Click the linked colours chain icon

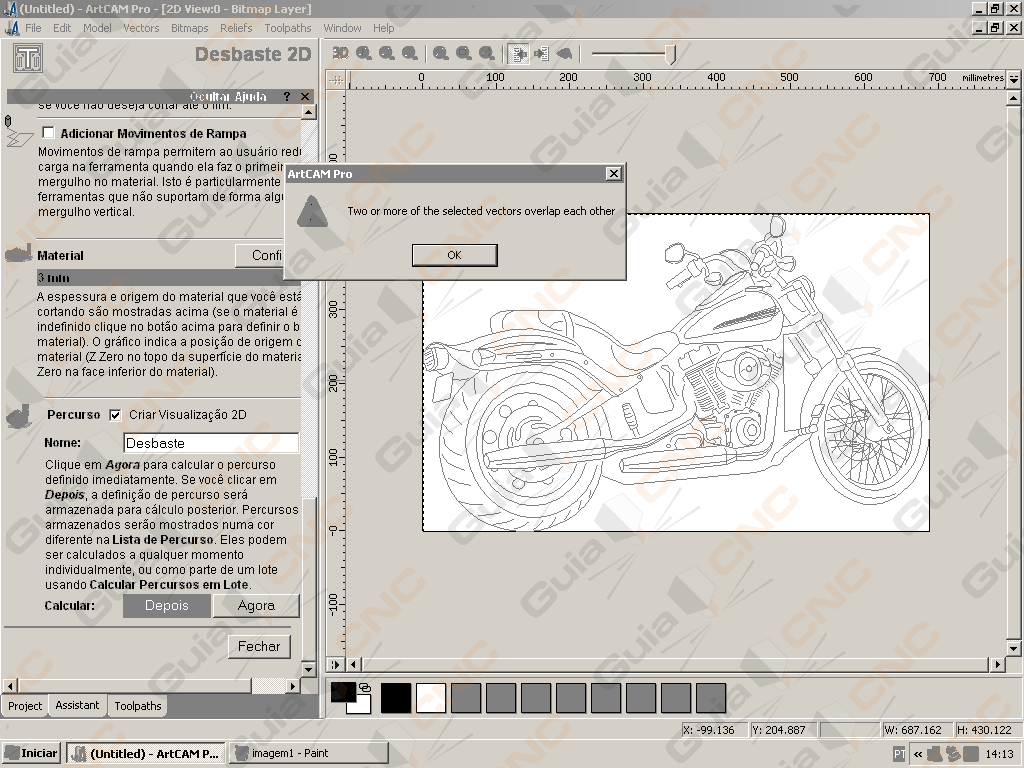pyautogui.click(x=365, y=688)
